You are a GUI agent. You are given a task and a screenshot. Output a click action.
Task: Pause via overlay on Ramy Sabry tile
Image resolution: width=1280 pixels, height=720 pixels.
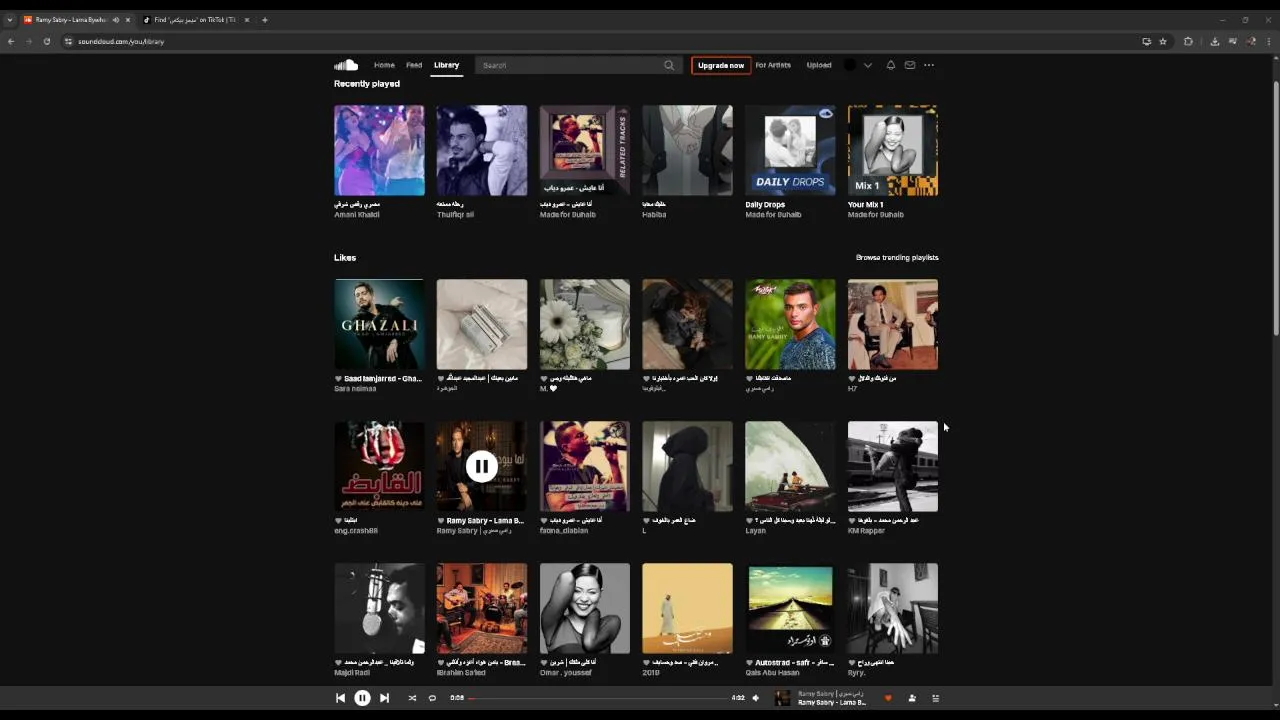tap(481, 466)
